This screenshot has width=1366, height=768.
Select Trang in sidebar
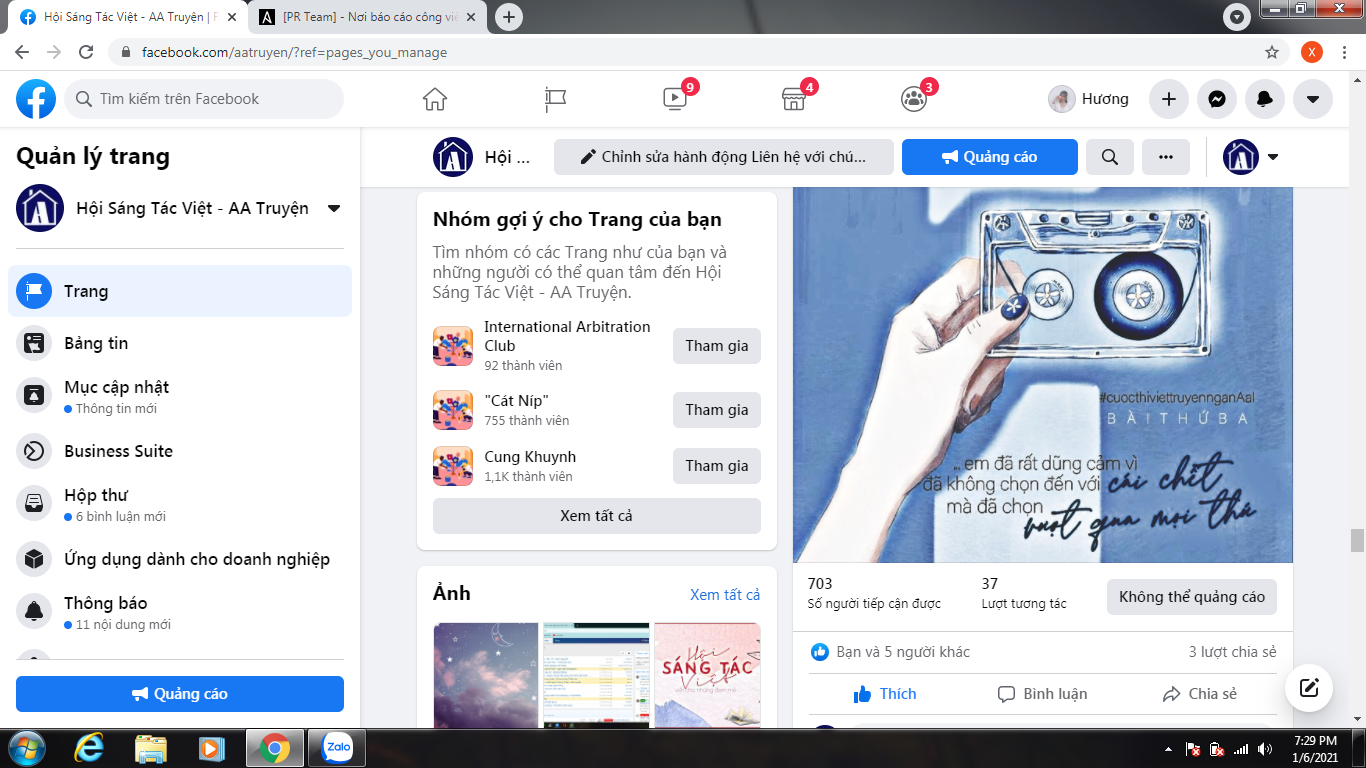pyautogui.click(x=180, y=291)
